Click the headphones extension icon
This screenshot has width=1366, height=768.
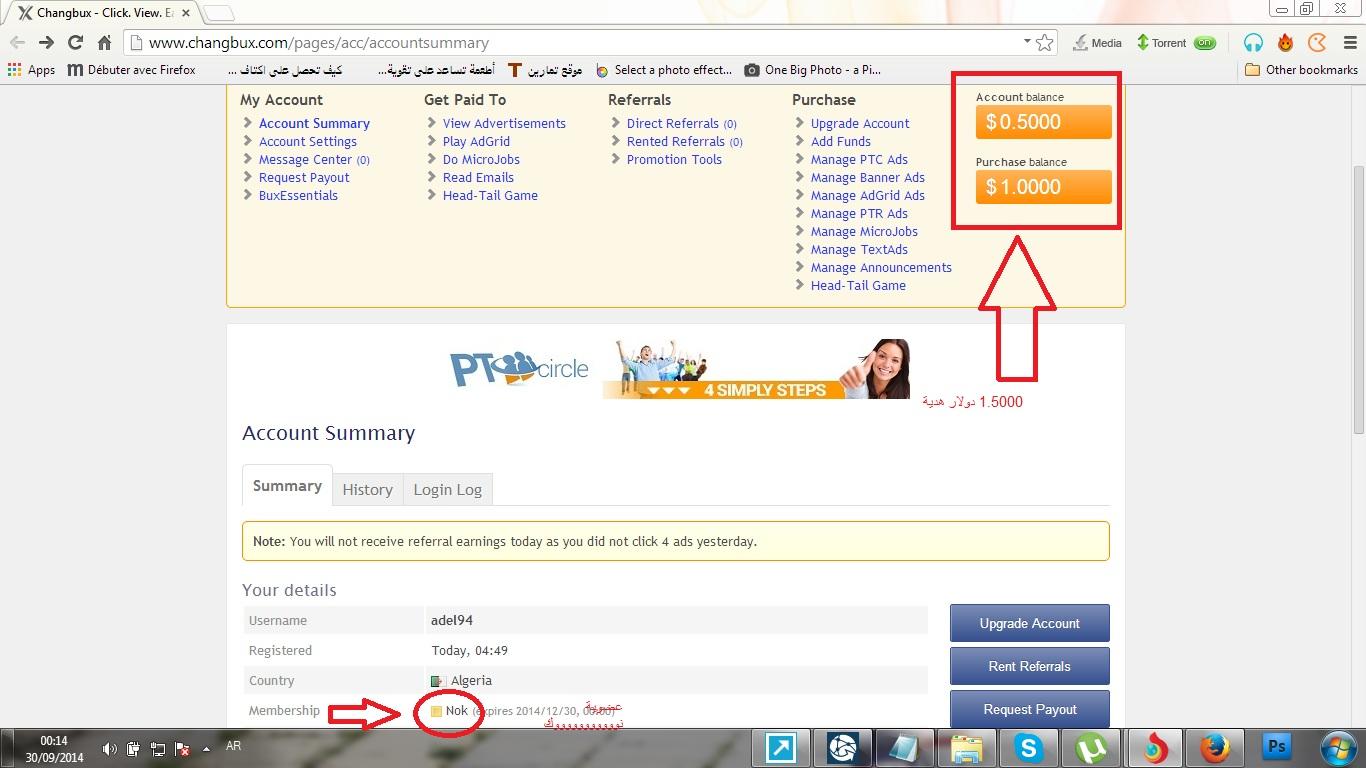(x=1253, y=43)
